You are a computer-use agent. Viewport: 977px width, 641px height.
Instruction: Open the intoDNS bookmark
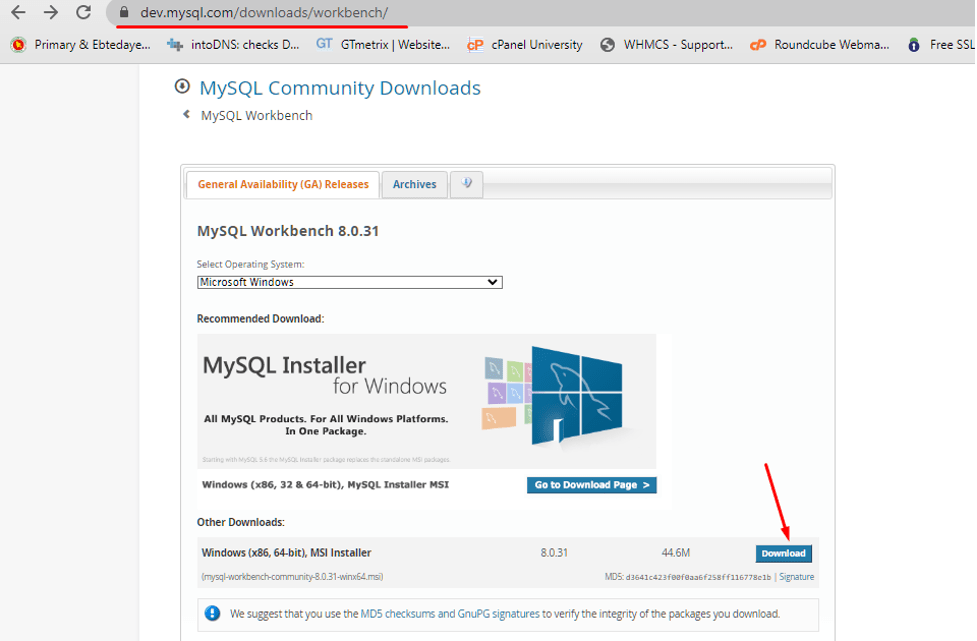[233, 45]
